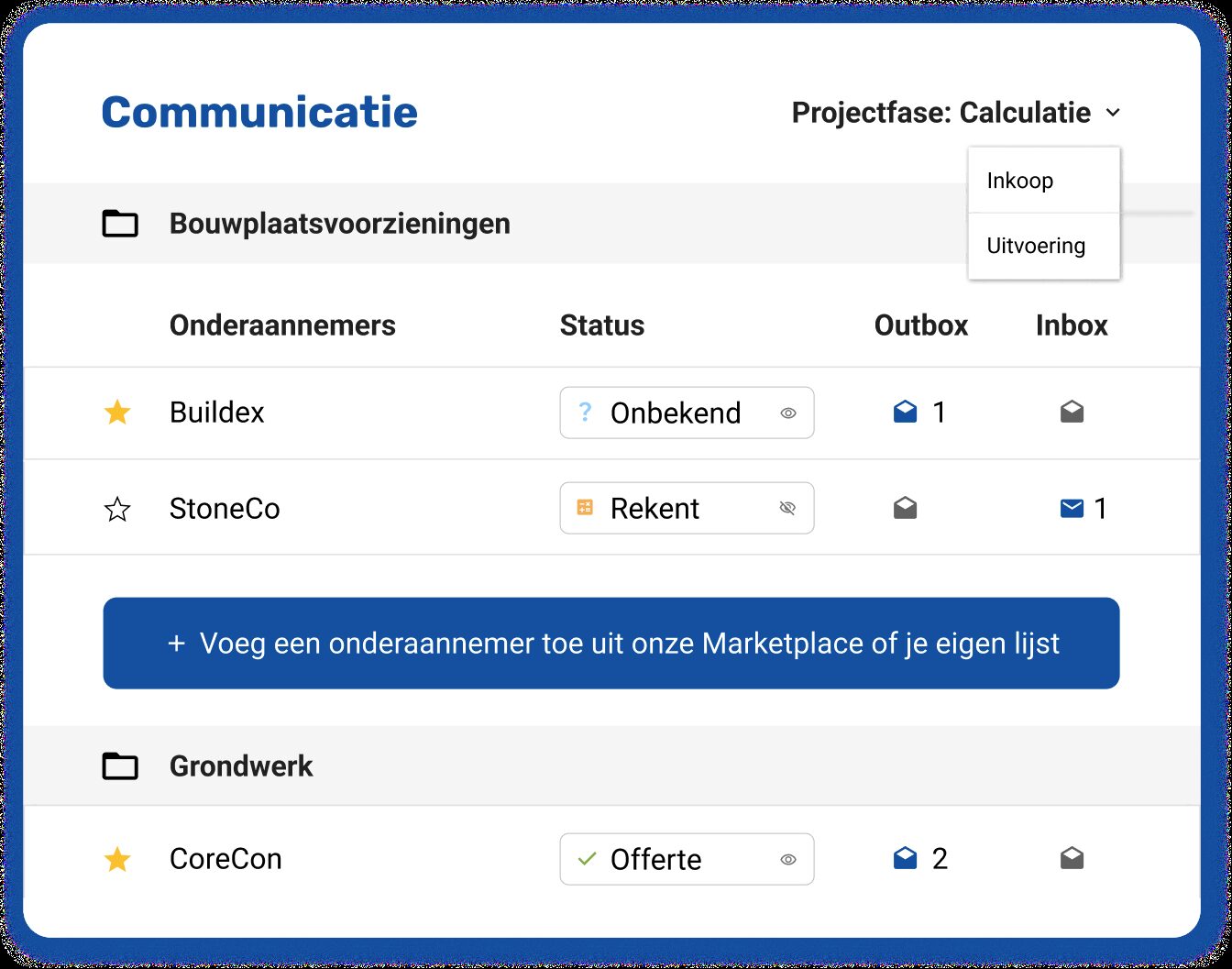Toggle visibility eye for CoreCon status
The image size is (1232, 969).
[x=788, y=860]
